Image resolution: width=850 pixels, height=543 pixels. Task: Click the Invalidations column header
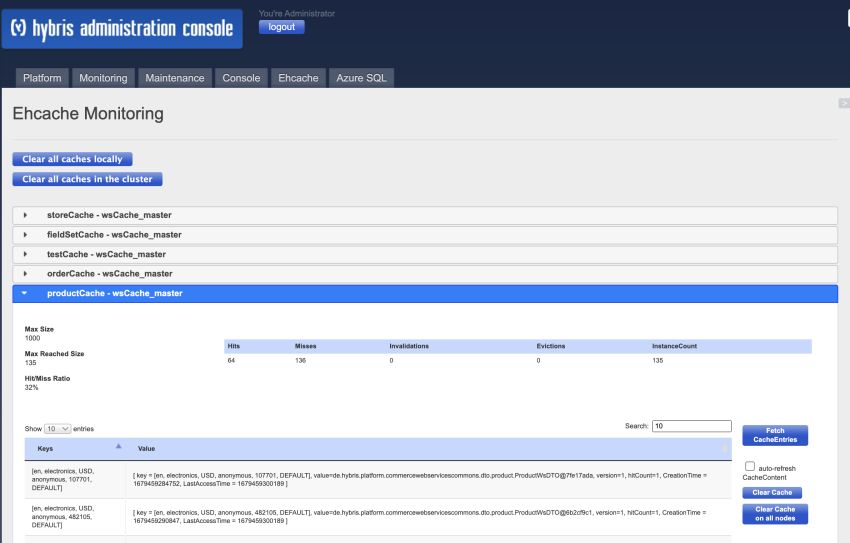[409, 346]
